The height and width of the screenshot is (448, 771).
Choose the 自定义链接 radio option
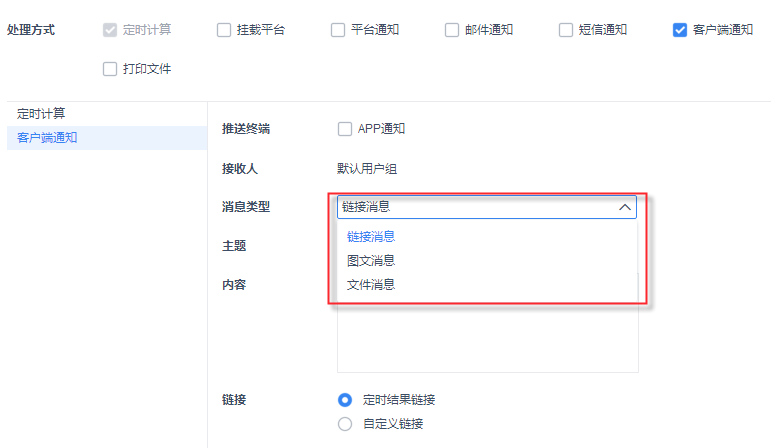[346, 424]
